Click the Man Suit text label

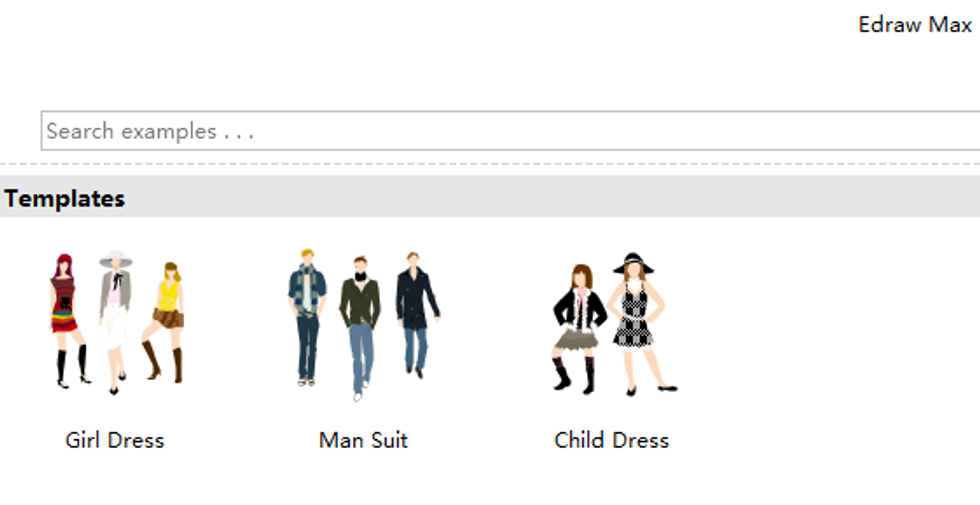[363, 440]
